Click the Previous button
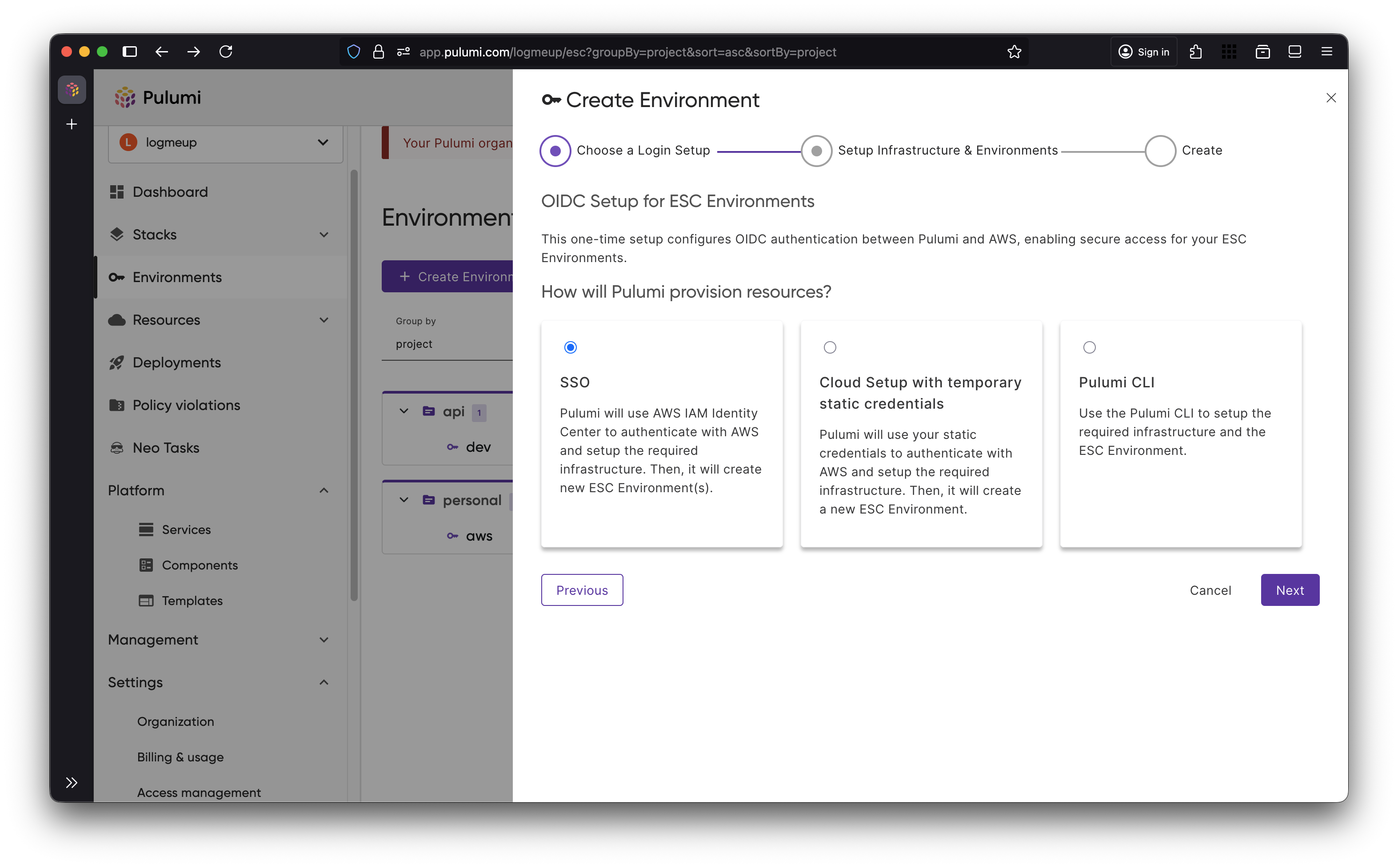1398x868 pixels. coord(582,589)
